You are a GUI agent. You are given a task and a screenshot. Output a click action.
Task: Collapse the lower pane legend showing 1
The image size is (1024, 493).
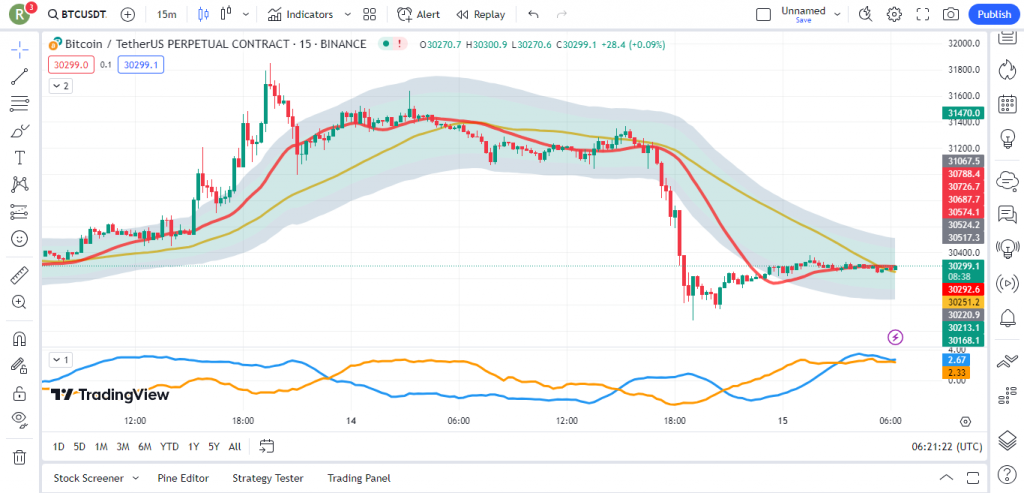tap(61, 359)
